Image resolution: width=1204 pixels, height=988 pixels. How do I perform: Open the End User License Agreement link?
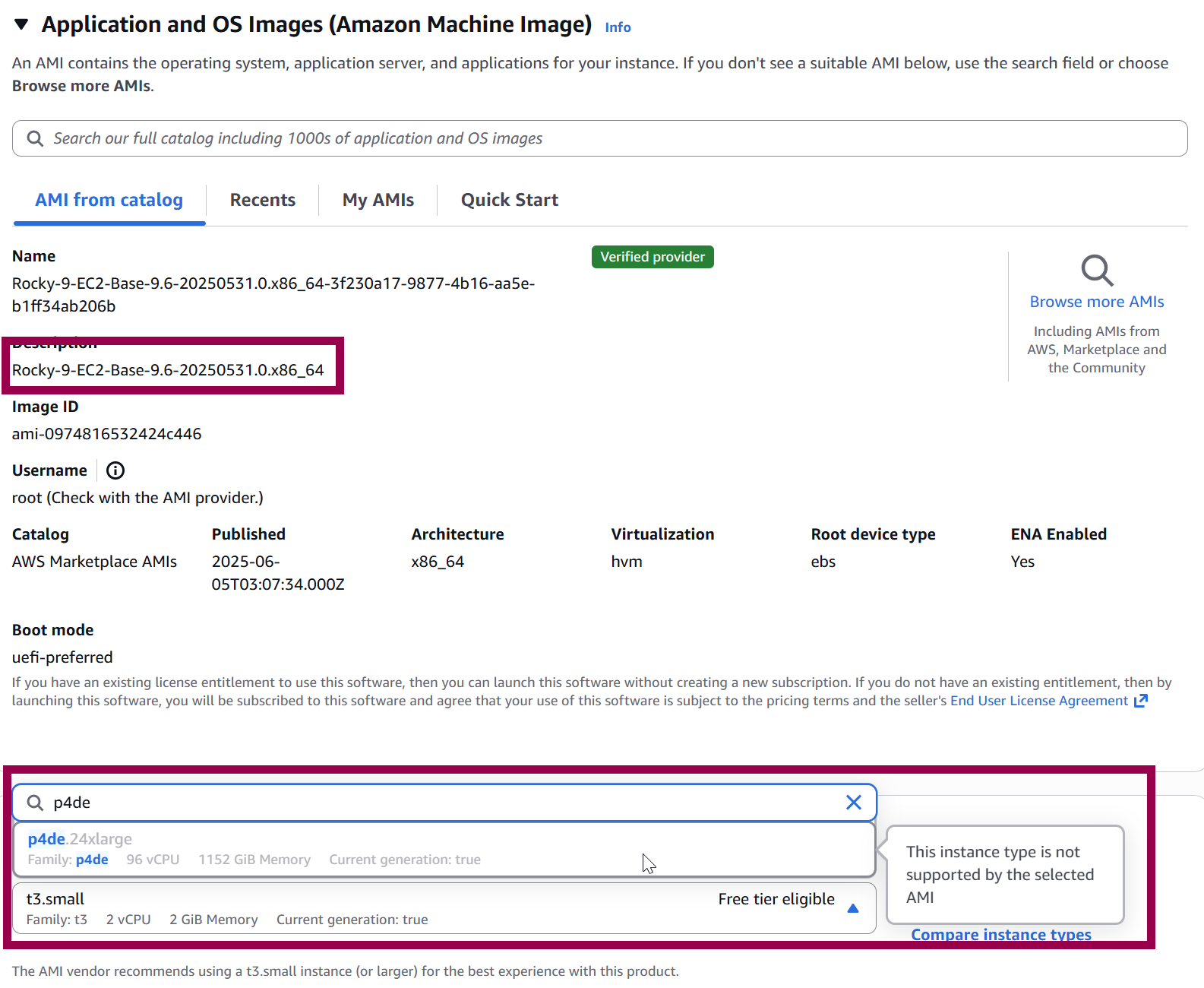point(1038,701)
